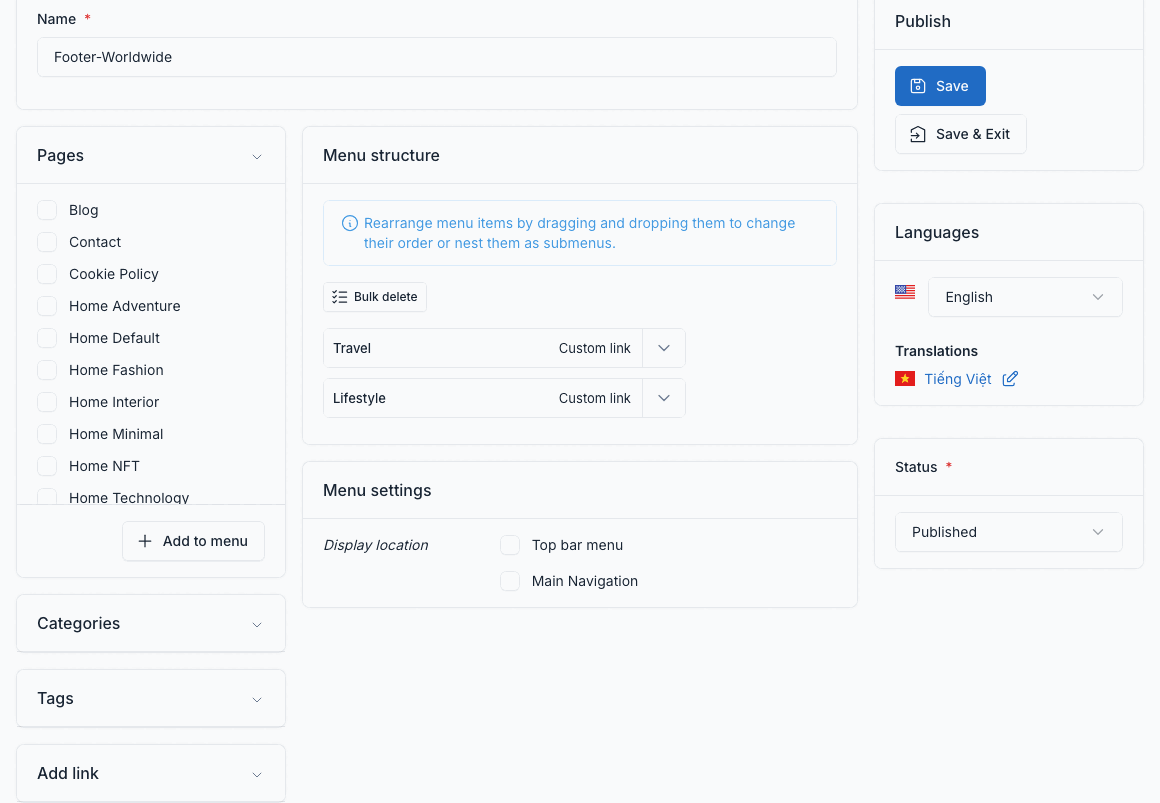Screen dimensions: 1160x803
Task: Tick the Contact page checkbox
Action: click(x=47, y=242)
